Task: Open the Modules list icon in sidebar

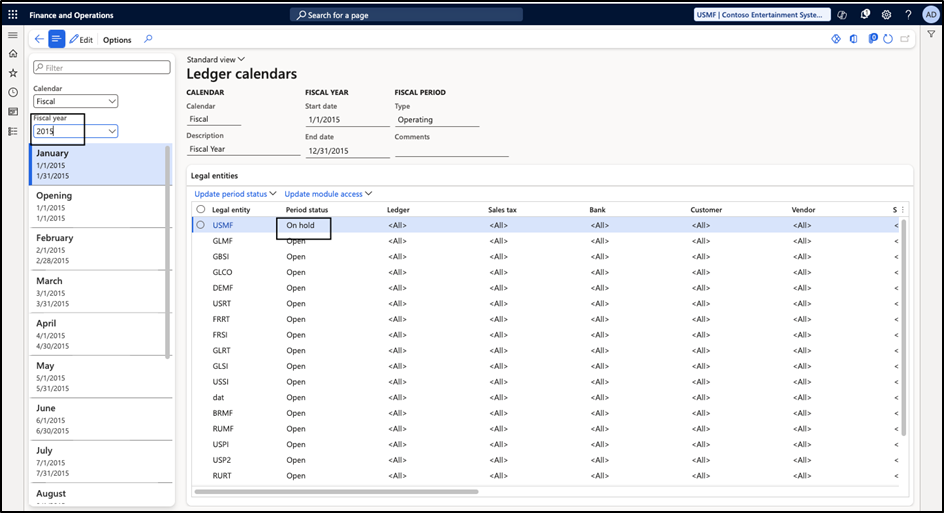Action: coord(13,130)
